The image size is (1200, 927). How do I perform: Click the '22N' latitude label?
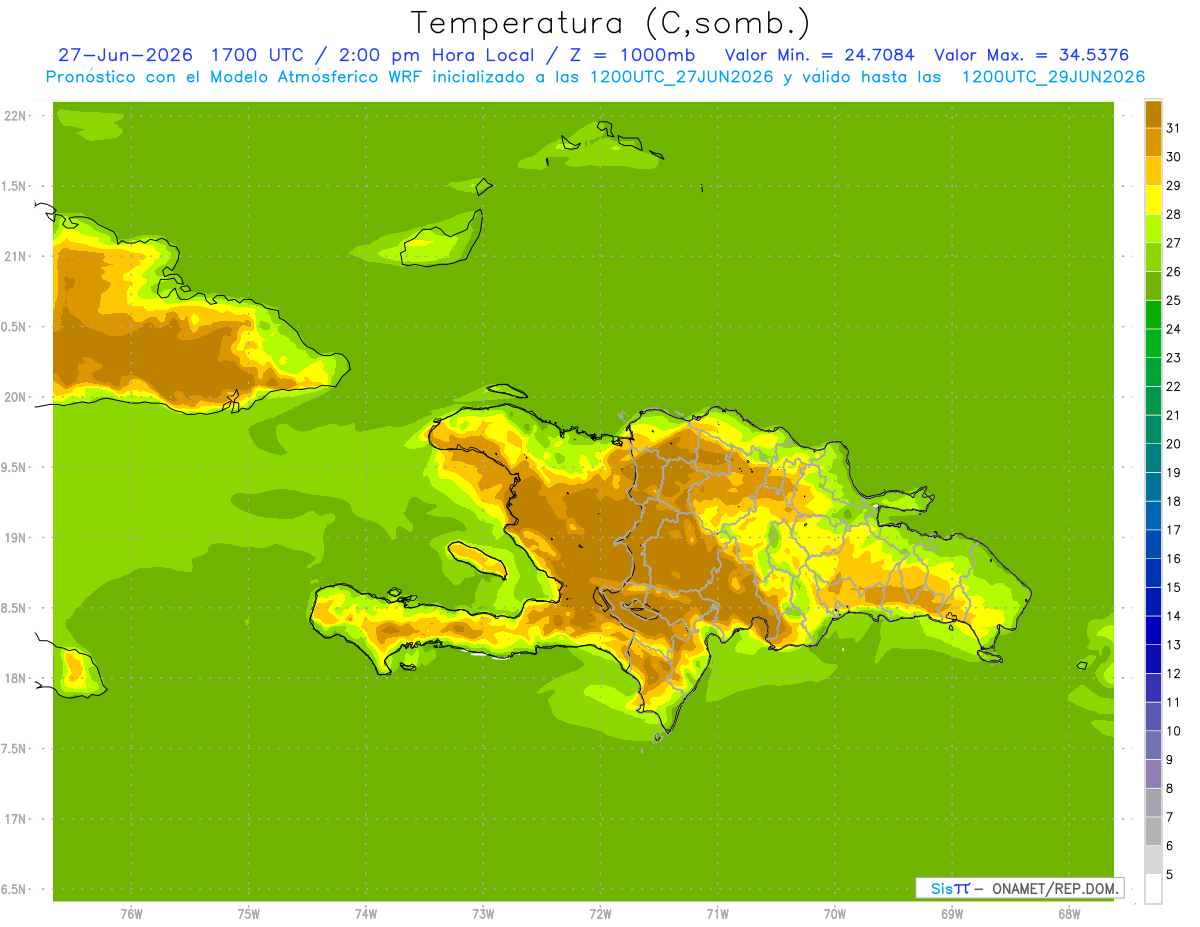click(x=16, y=116)
